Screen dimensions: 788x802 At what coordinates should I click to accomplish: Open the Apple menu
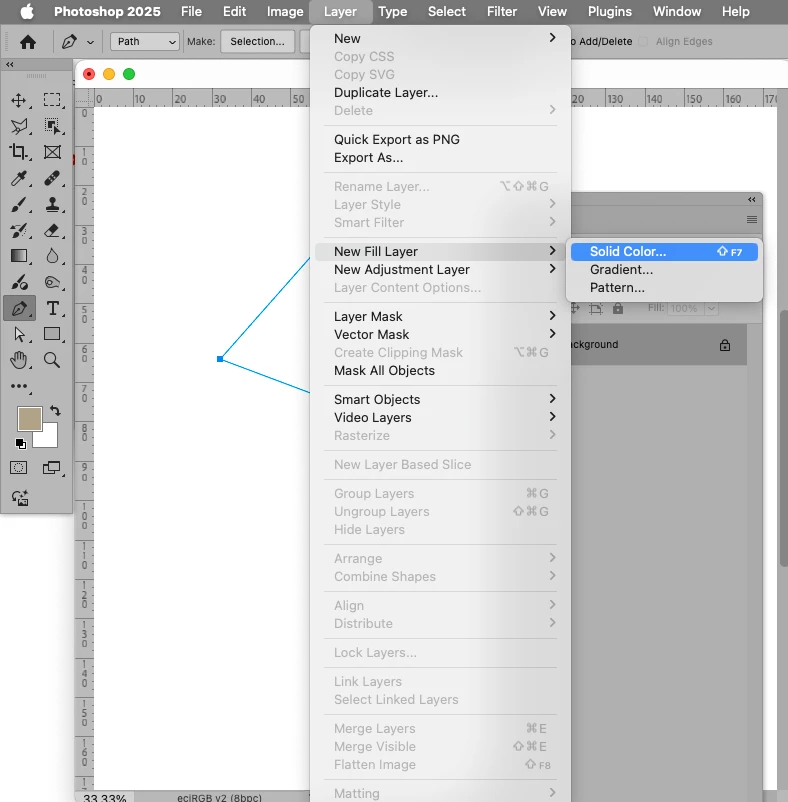[27, 11]
